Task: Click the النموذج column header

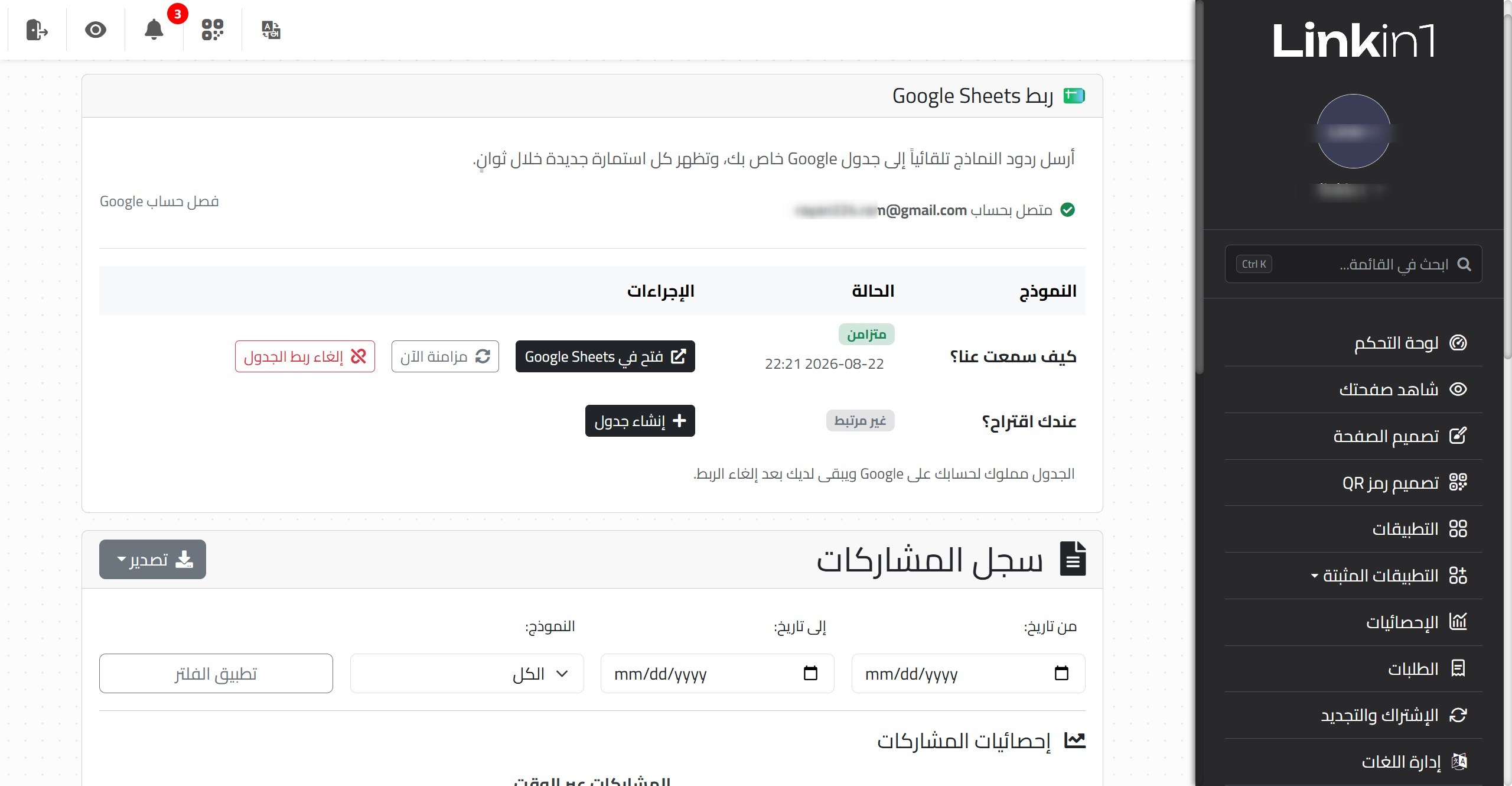Action: pyautogui.click(x=1048, y=291)
